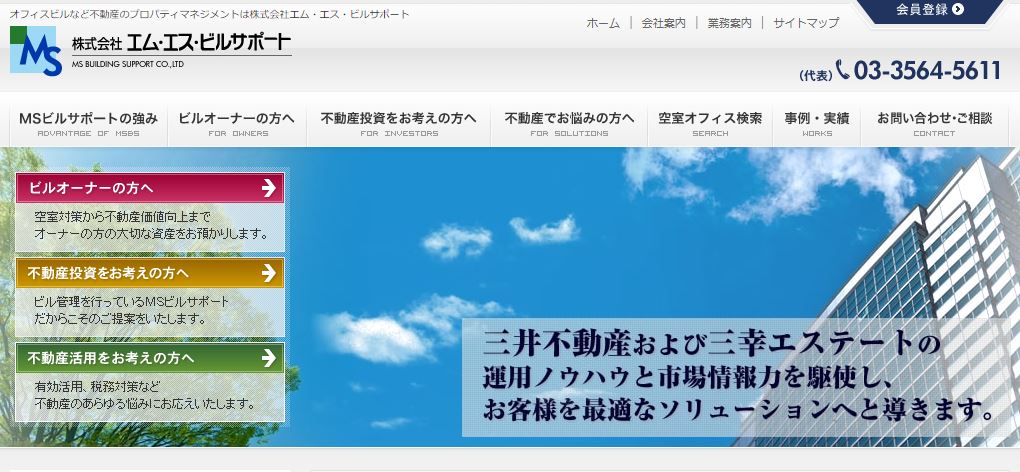
Task: Open the 業務案内 top link
Action: (x=729, y=23)
